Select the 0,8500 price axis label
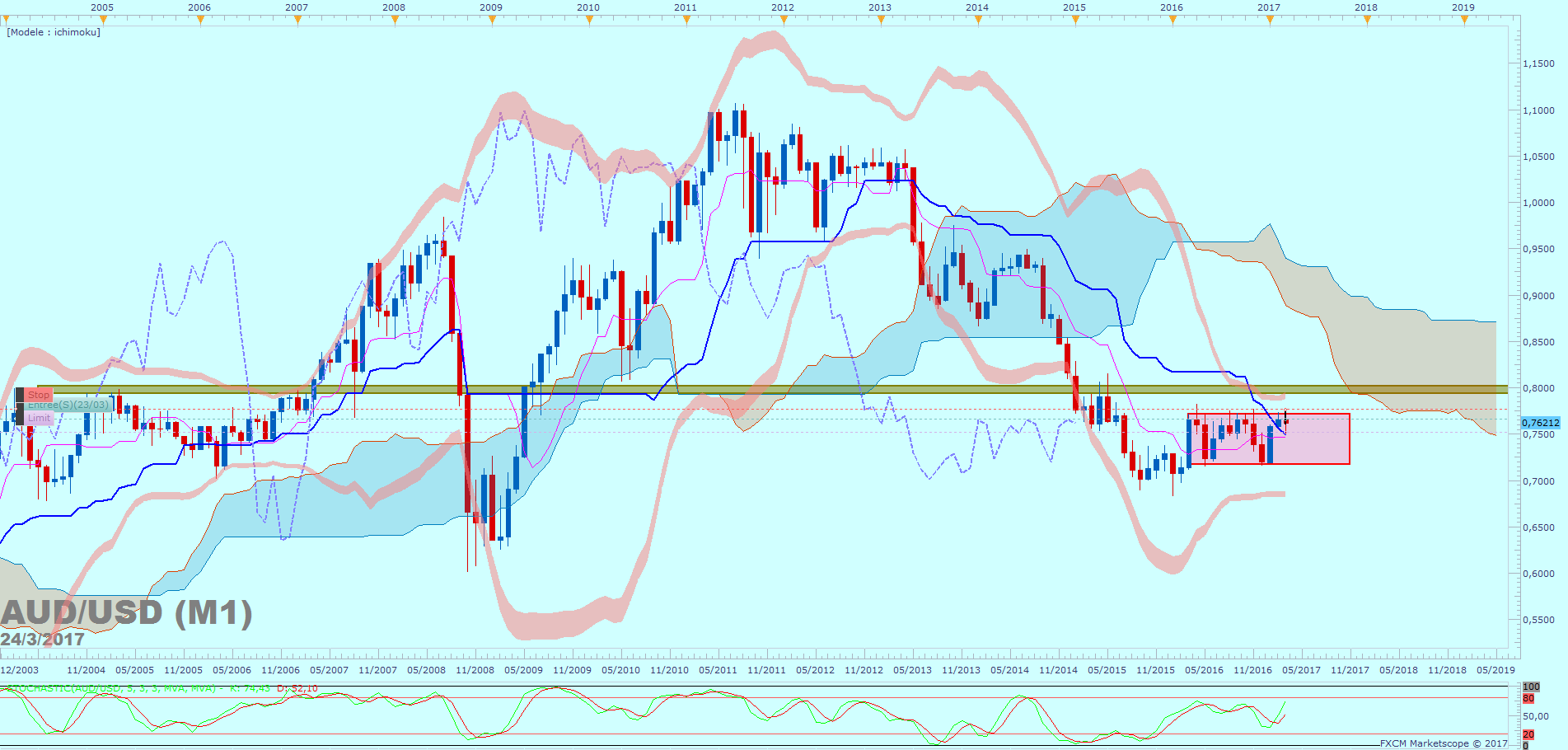 (x=1539, y=342)
